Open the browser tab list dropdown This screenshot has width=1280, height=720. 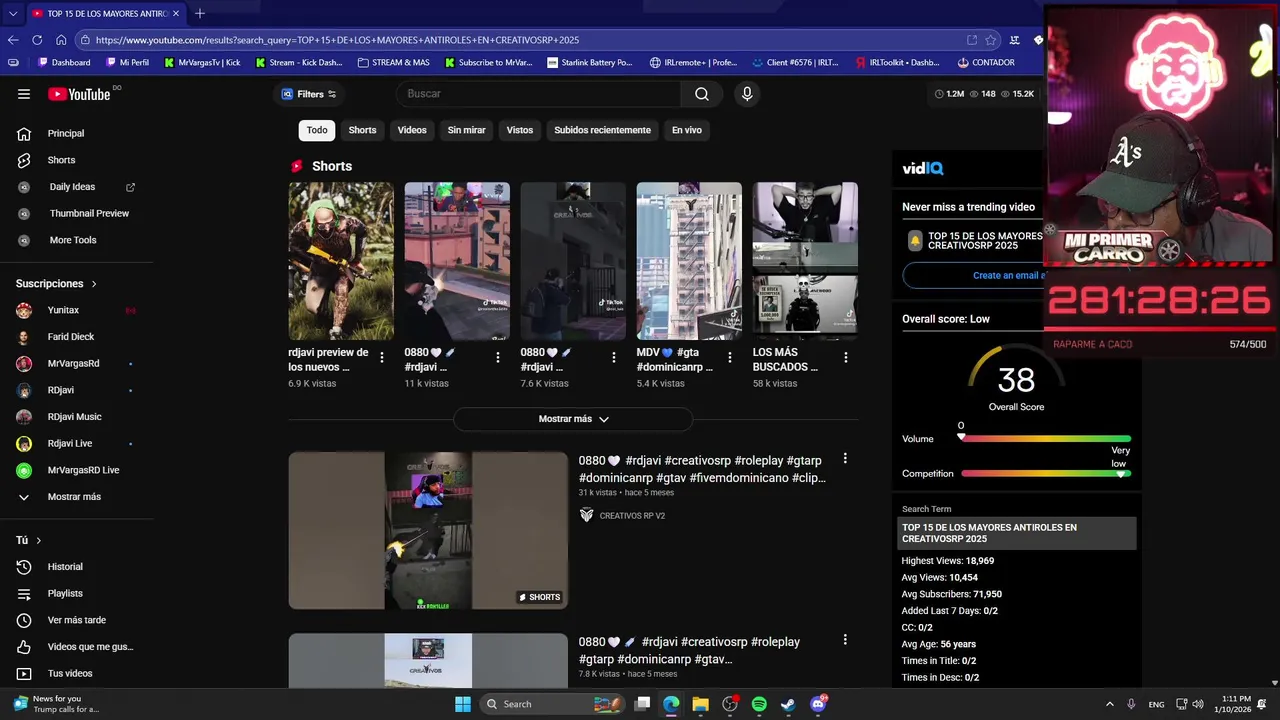[x=12, y=13]
